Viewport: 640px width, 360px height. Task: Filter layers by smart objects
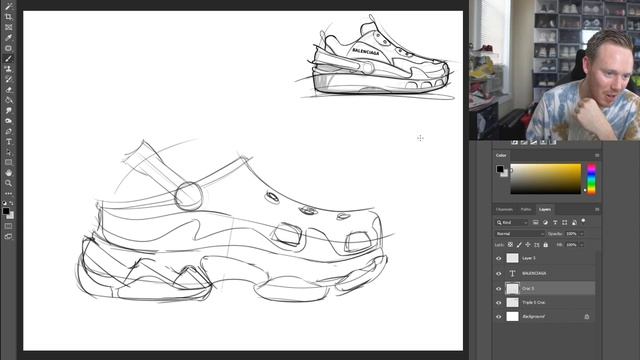point(574,222)
